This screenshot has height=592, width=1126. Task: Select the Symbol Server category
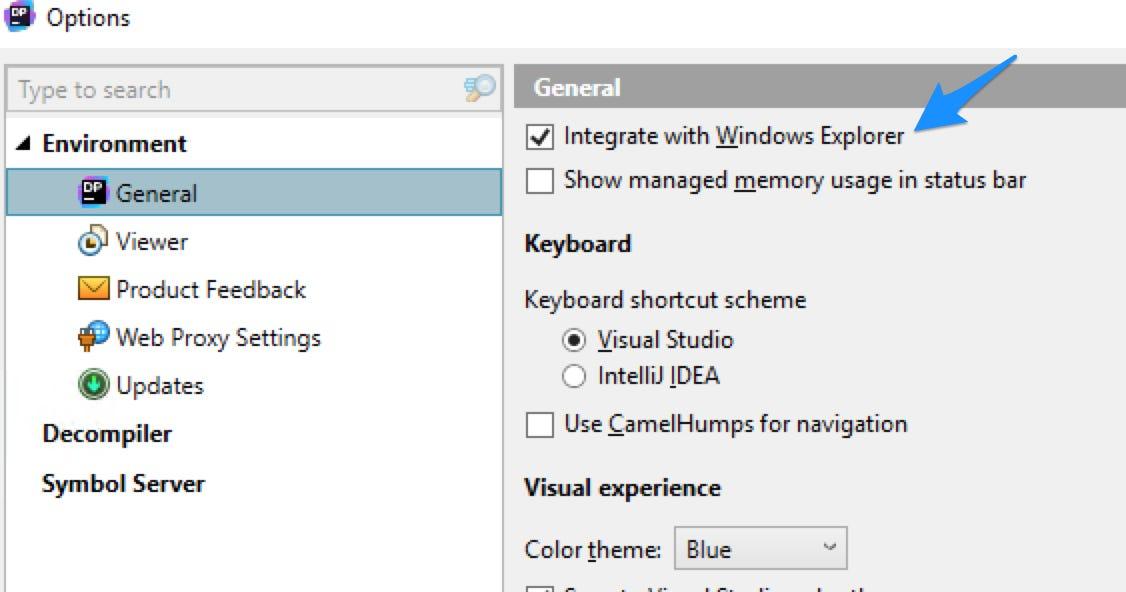coord(123,483)
